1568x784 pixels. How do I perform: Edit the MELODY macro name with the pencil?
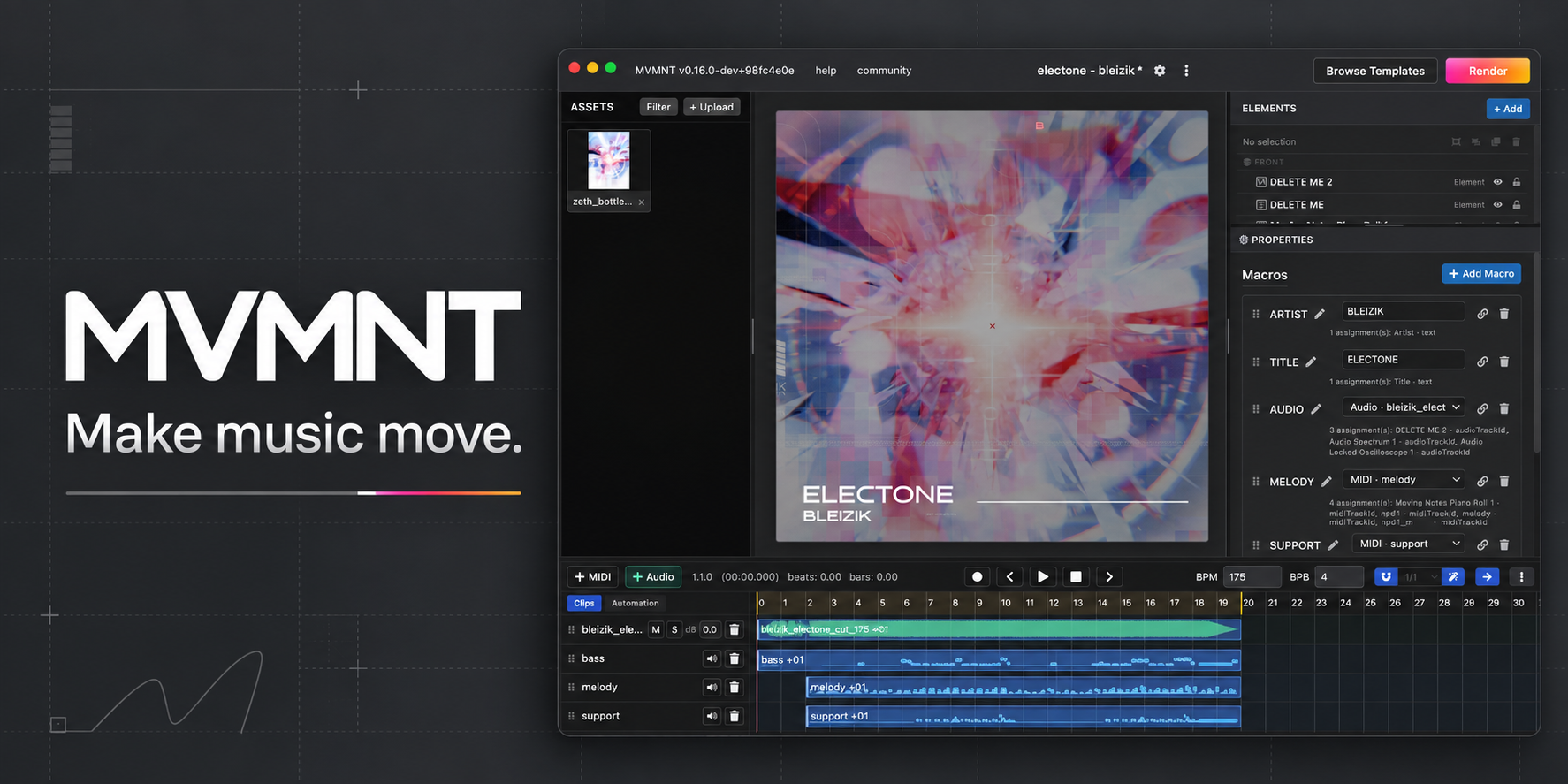pos(1326,482)
